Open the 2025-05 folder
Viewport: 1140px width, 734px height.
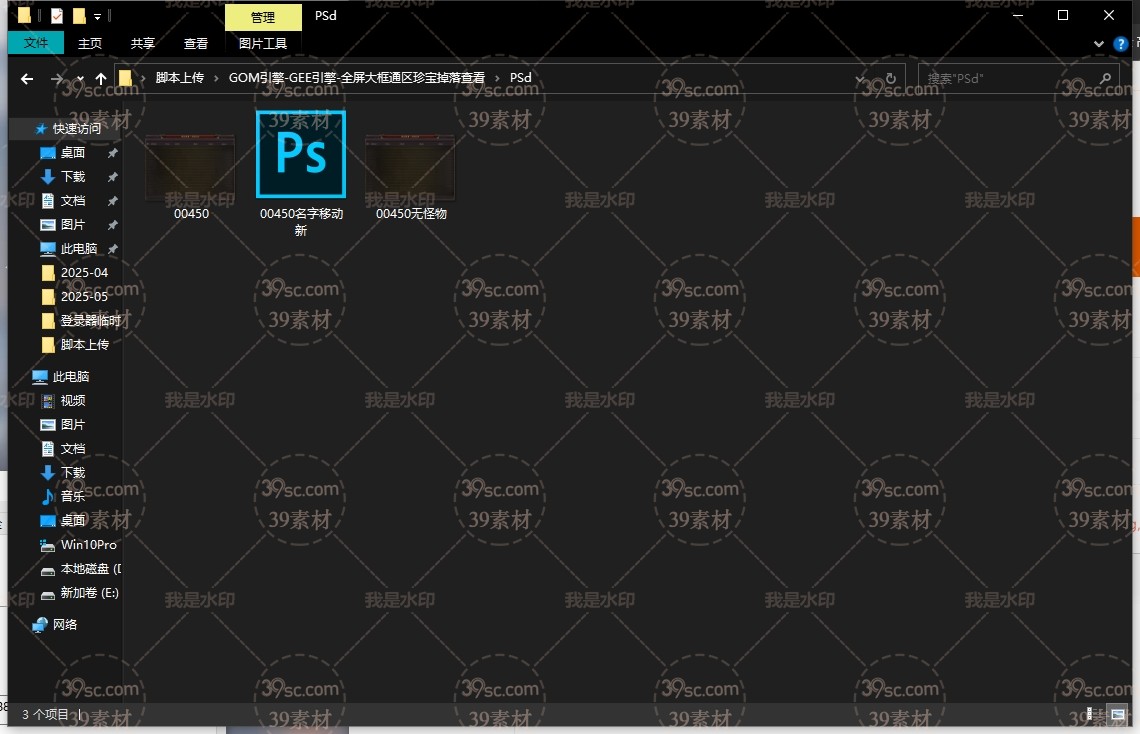(x=84, y=297)
